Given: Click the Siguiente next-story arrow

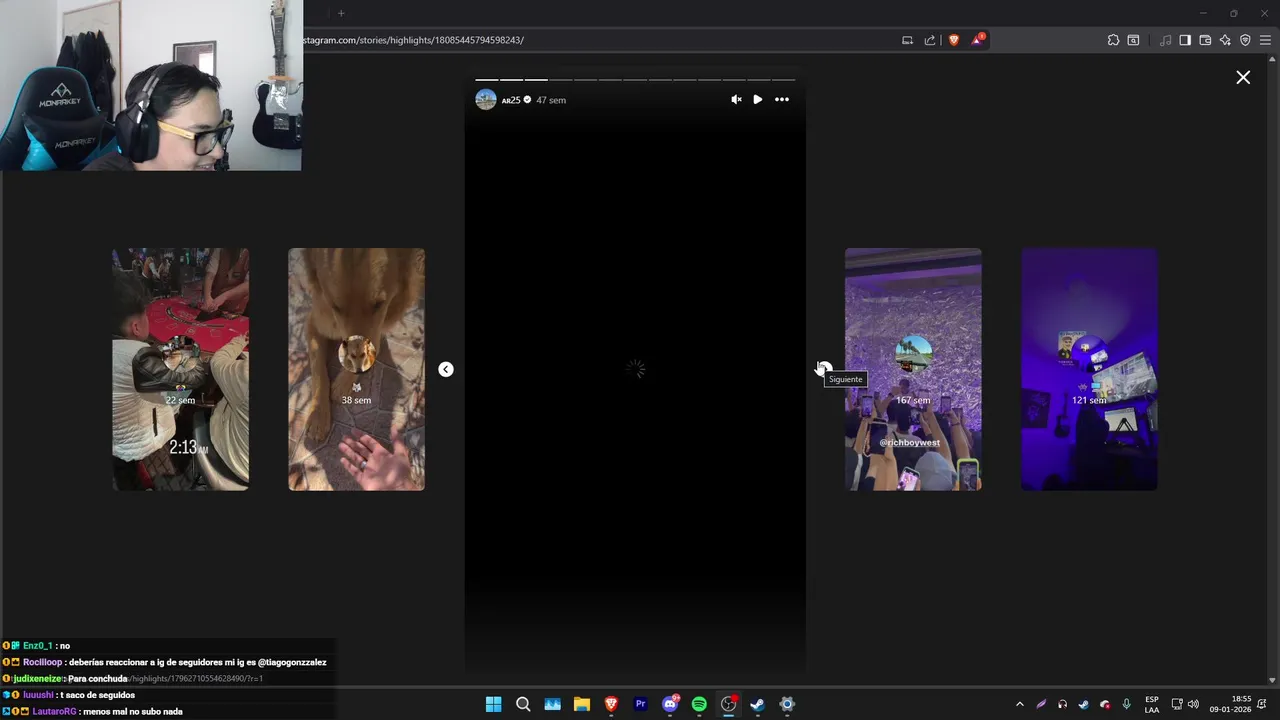Looking at the screenshot, I should 823,369.
